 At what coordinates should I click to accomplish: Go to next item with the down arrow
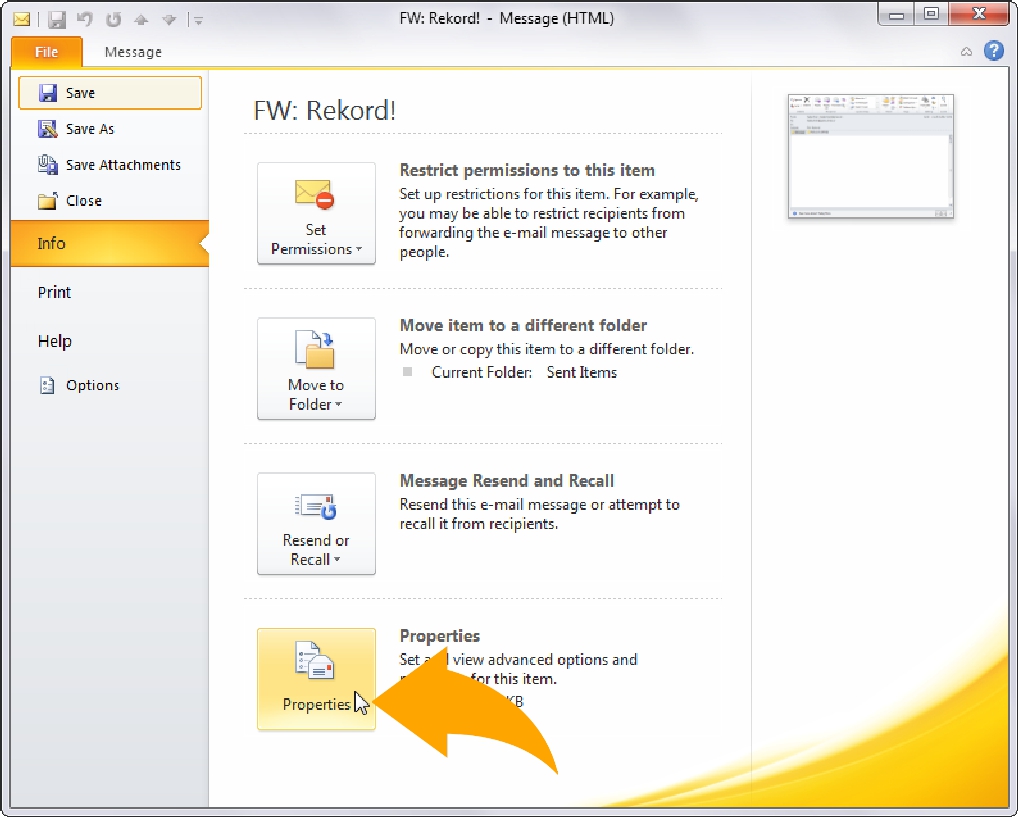click(169, 20)
